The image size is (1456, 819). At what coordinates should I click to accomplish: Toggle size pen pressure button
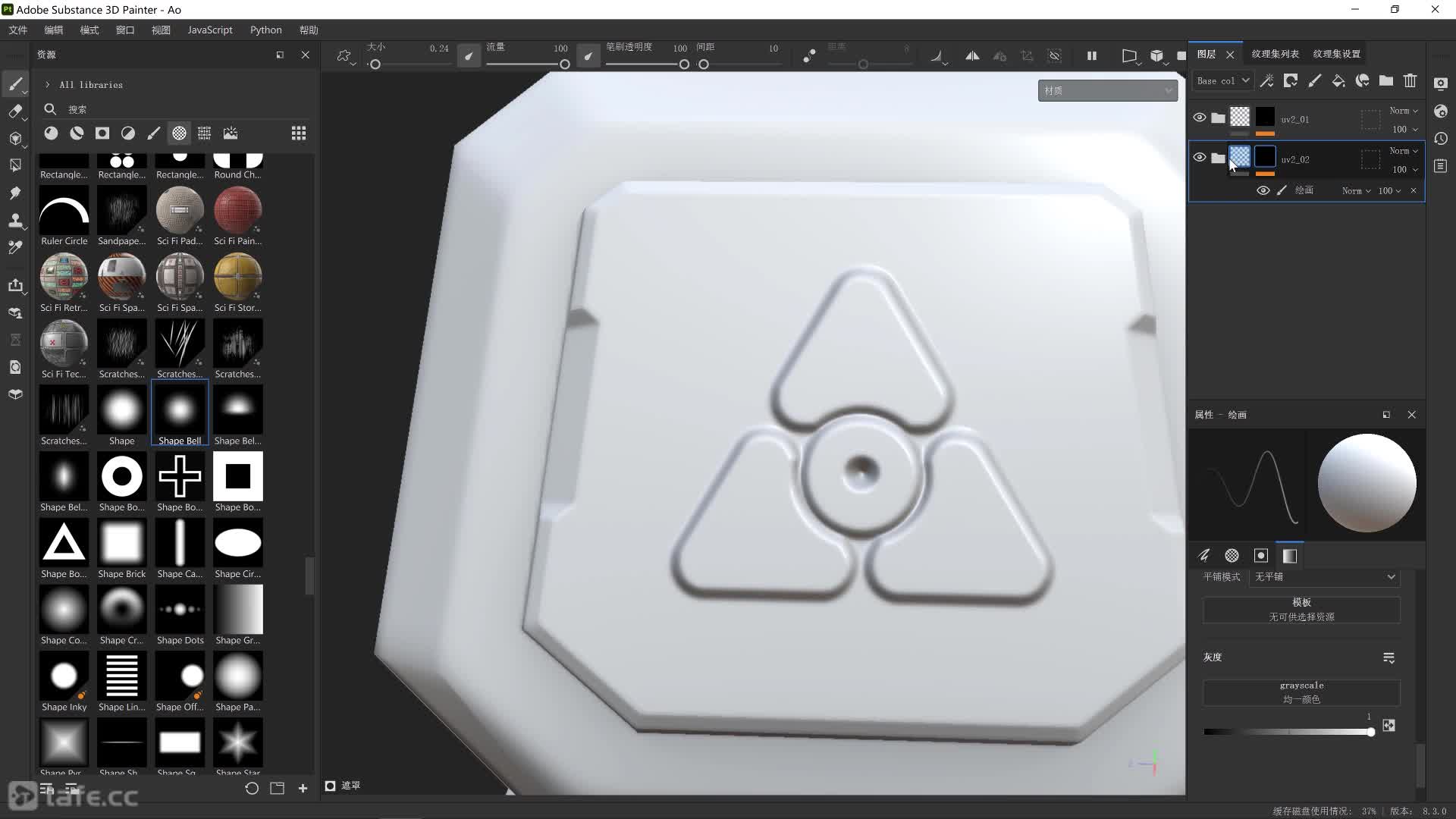469,56
